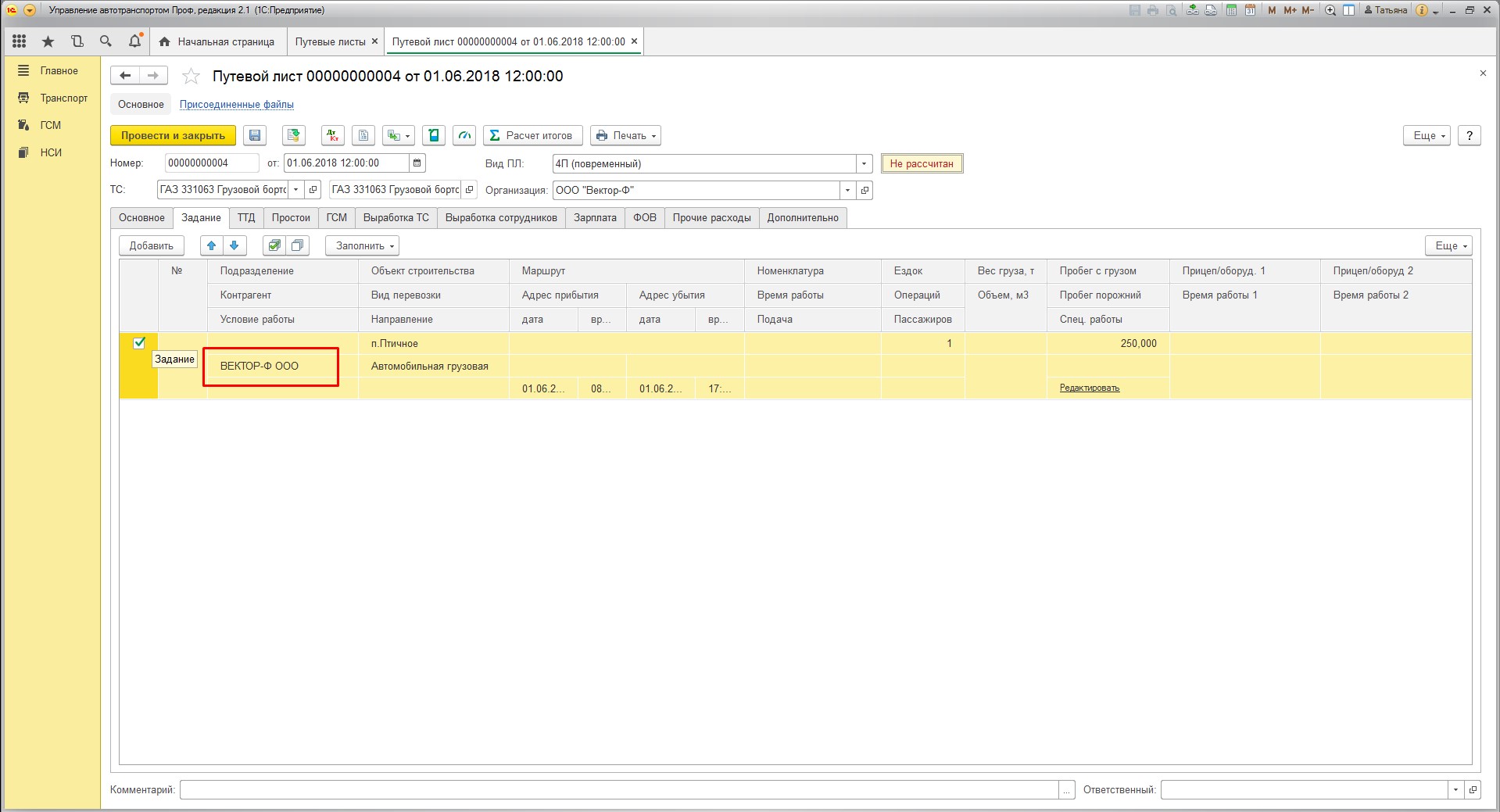Click the uncheck all rows icon
Viewport: 1500px width, 812px height.
tap(297, 245)
